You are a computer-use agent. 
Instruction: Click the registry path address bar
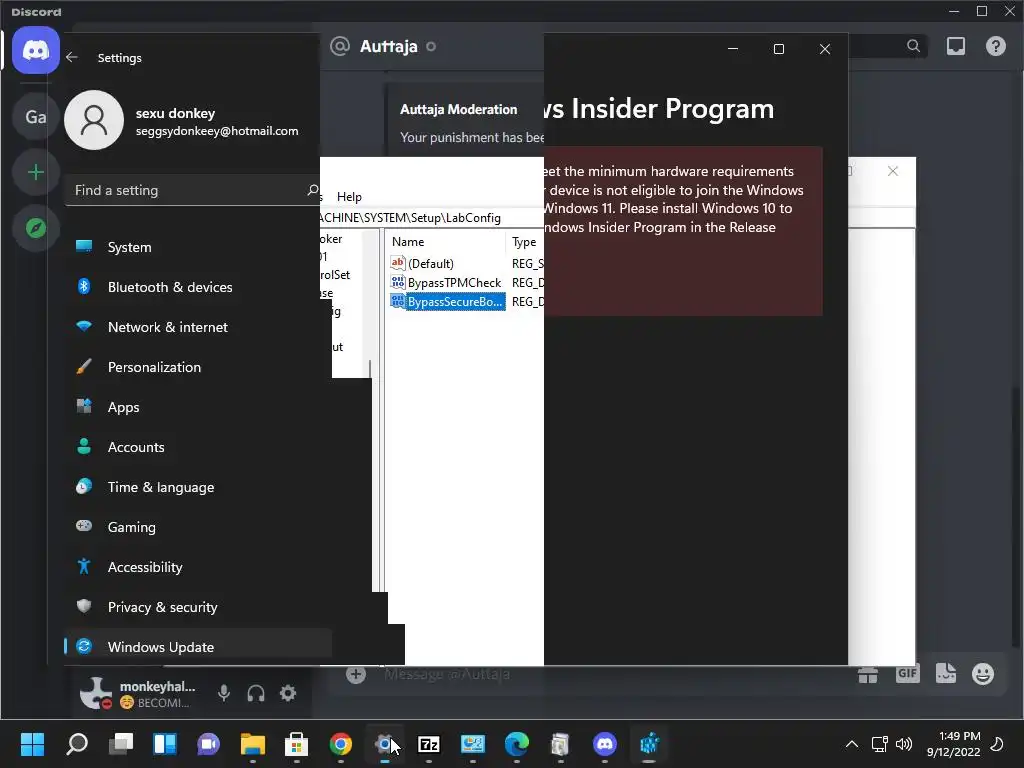coord(431,217)
